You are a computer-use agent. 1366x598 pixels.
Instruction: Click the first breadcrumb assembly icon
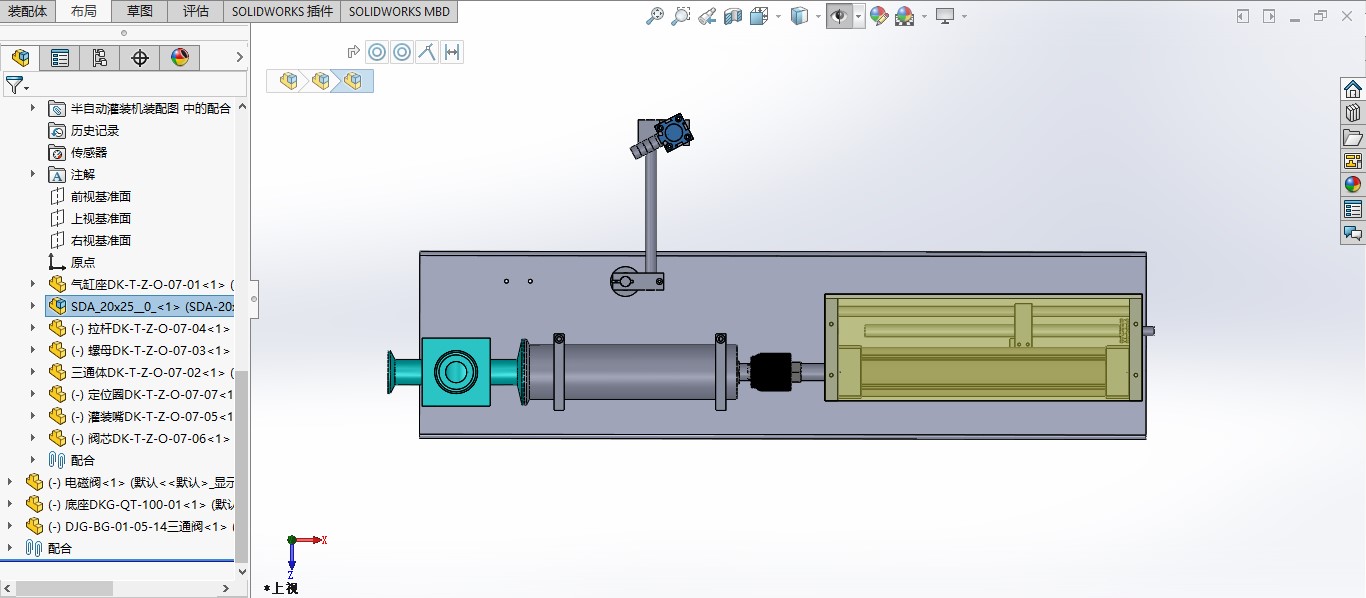[x=289, y=81]
